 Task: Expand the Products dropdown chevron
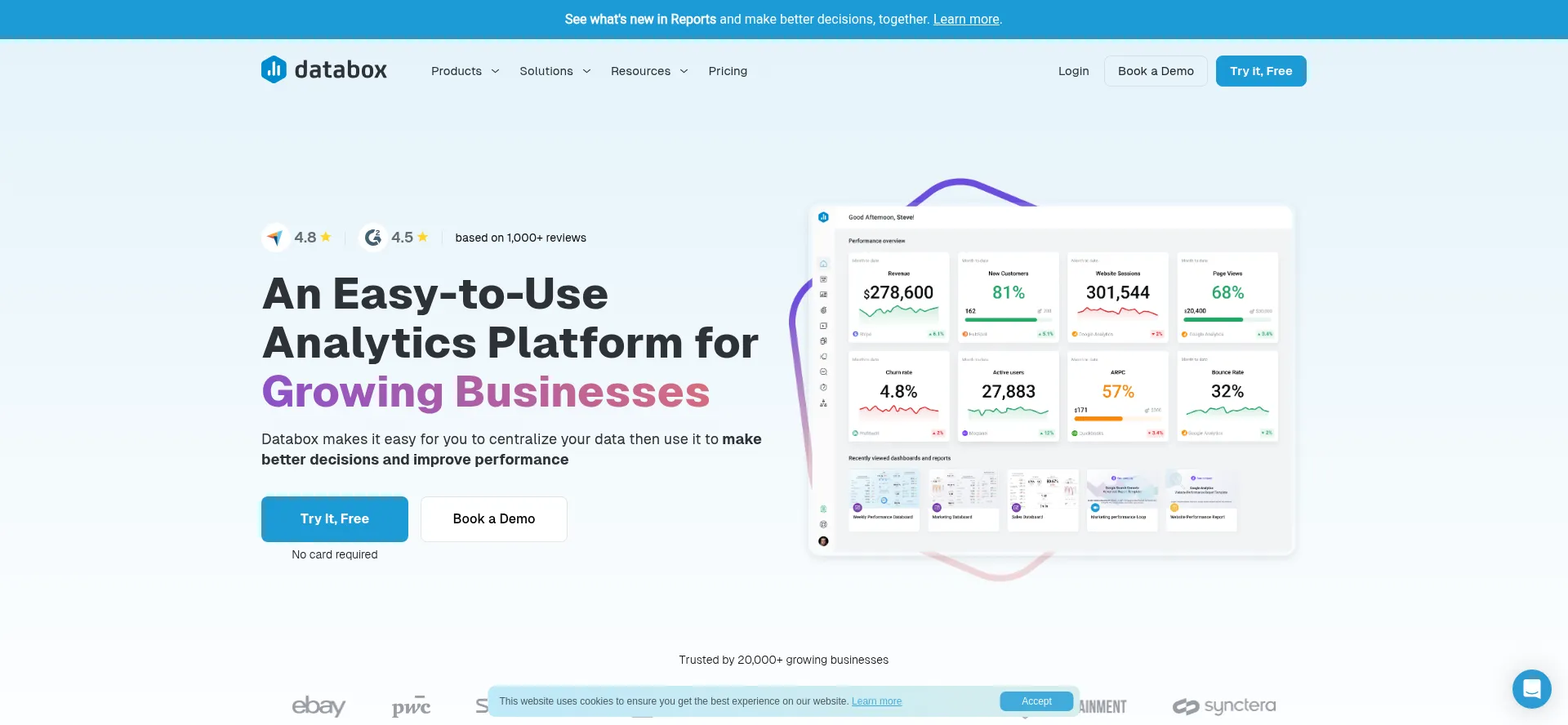pyautogui.click(x=495, y=72)
